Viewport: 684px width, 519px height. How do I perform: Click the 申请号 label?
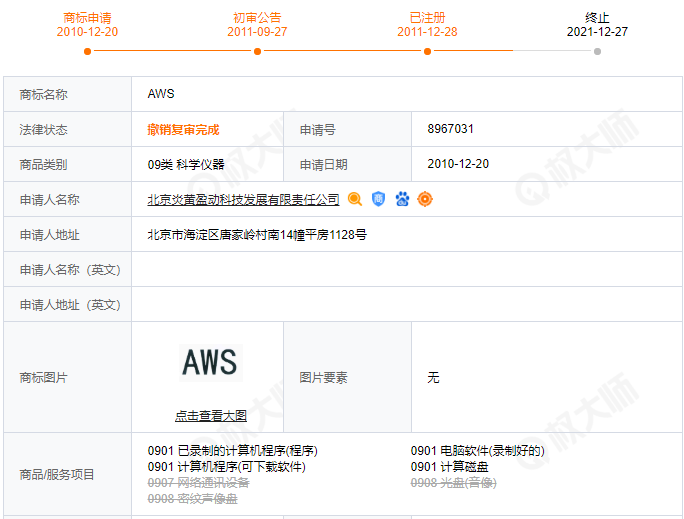point(318,130)
